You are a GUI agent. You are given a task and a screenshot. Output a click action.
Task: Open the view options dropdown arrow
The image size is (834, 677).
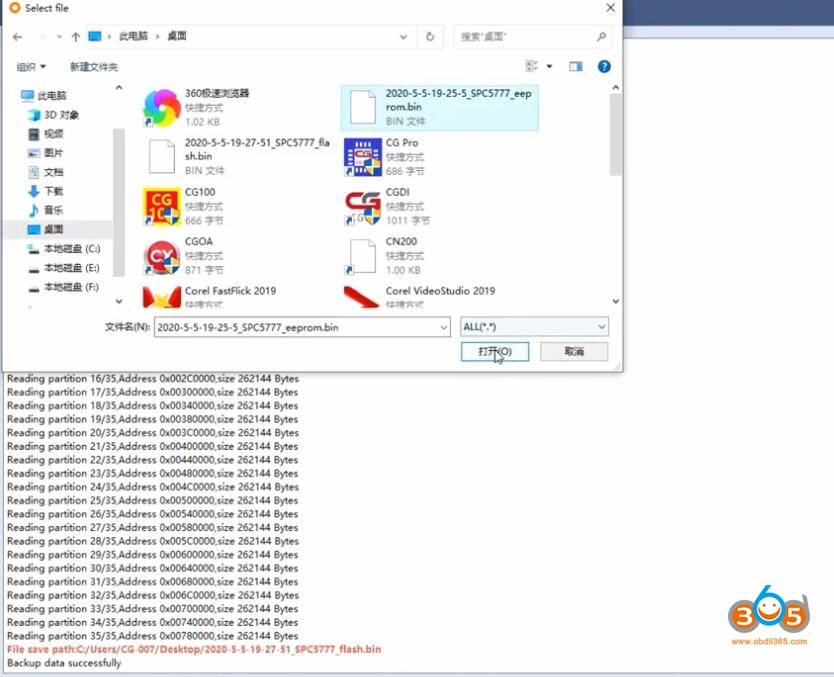(549, 66)
